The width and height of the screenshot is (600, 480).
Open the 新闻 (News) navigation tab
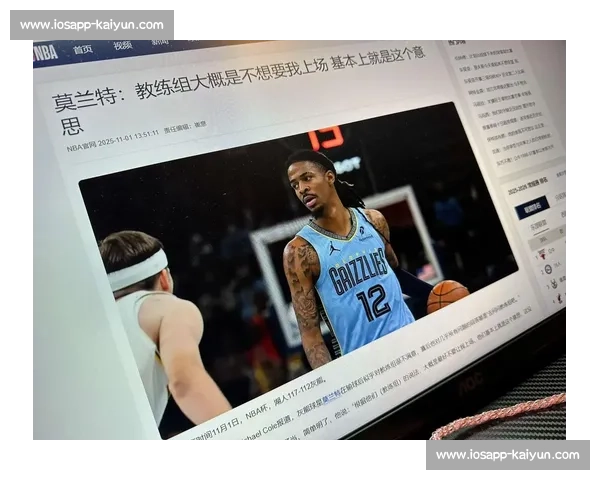[160, 43]
